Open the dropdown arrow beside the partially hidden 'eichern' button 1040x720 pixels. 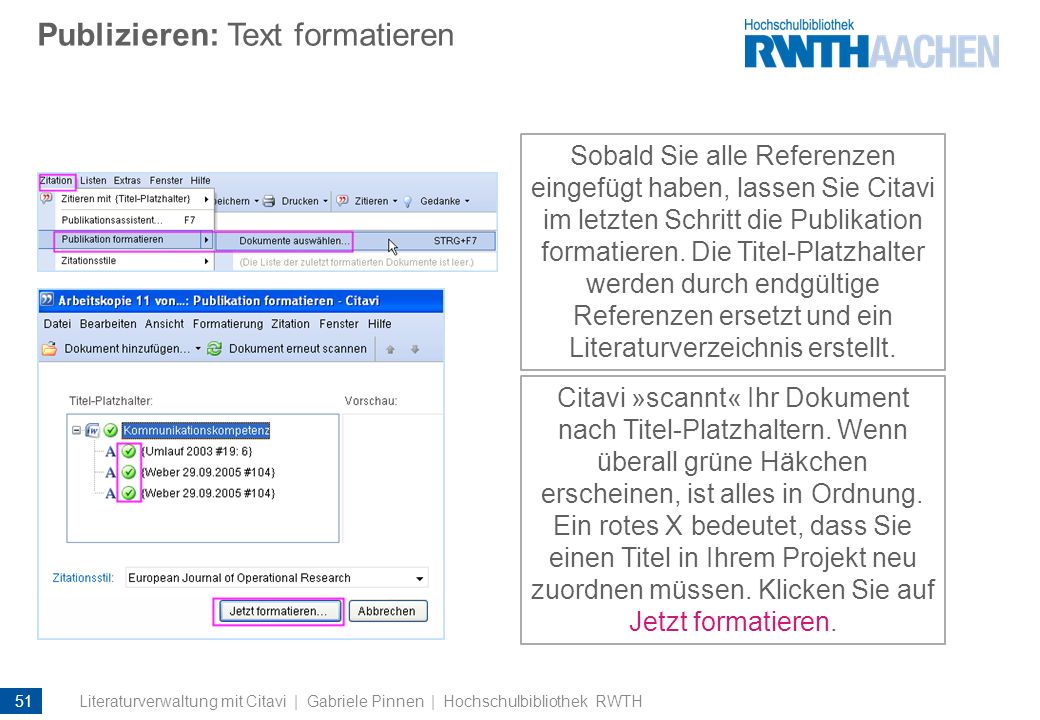[257, 201]
